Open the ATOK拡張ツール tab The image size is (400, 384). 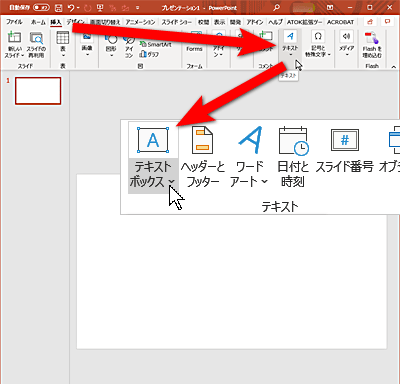(305, 22)
